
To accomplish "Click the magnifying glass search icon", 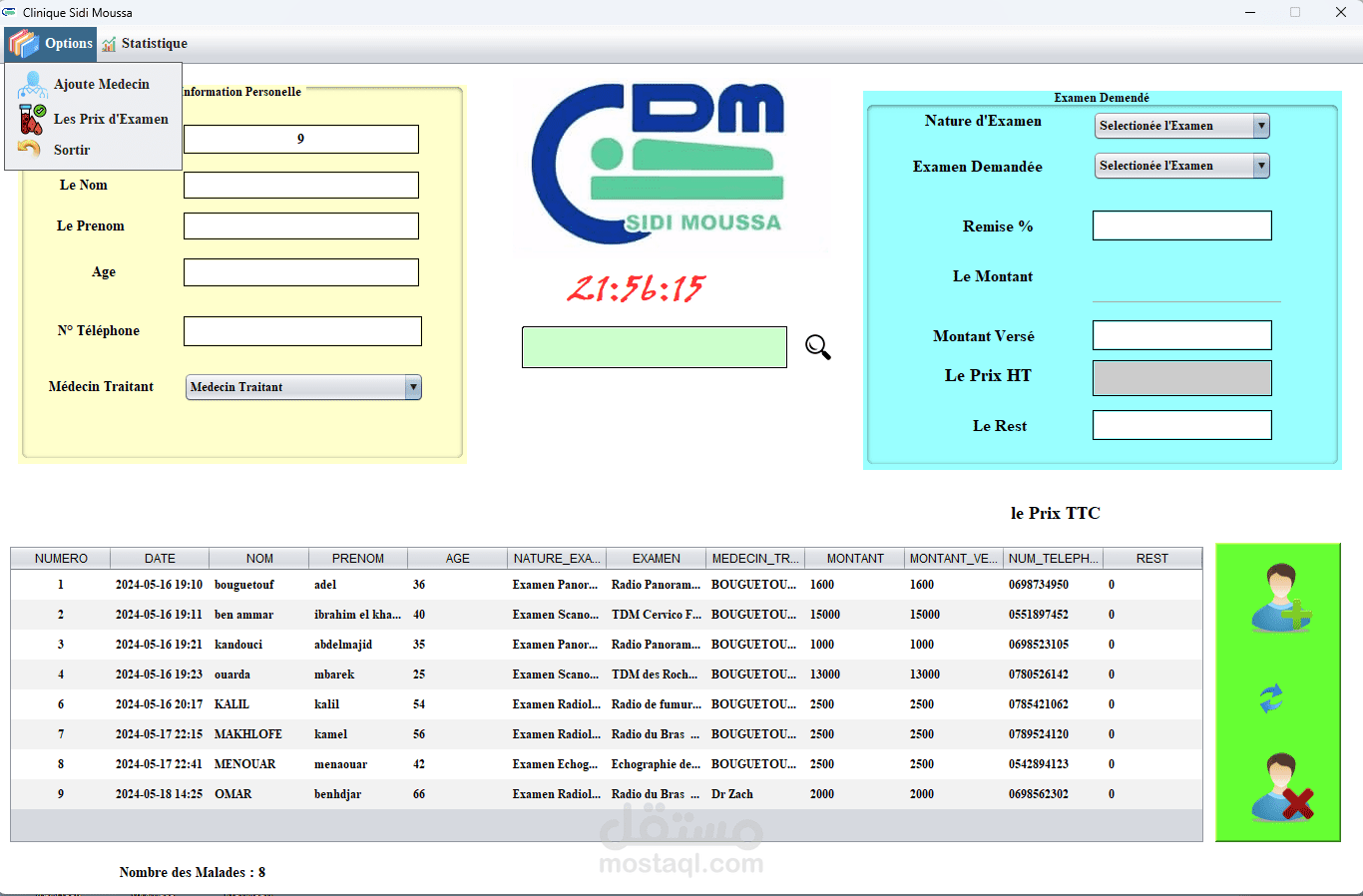I will pos(818,347).
